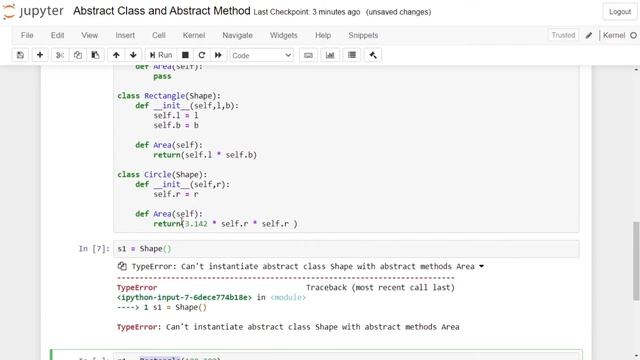The image size is (640, 360).
Task: Interrupt the kernel with stop icon
Action: (185, 55)
